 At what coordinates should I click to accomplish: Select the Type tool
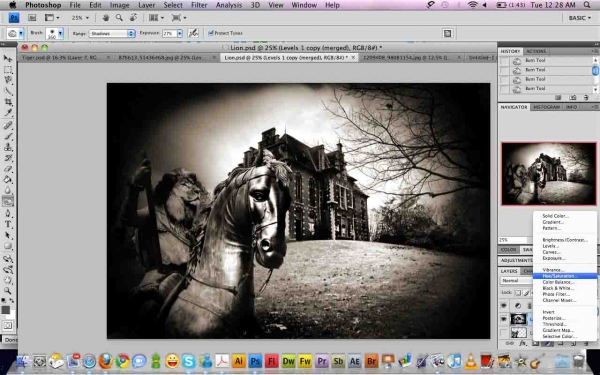point(8,224)
